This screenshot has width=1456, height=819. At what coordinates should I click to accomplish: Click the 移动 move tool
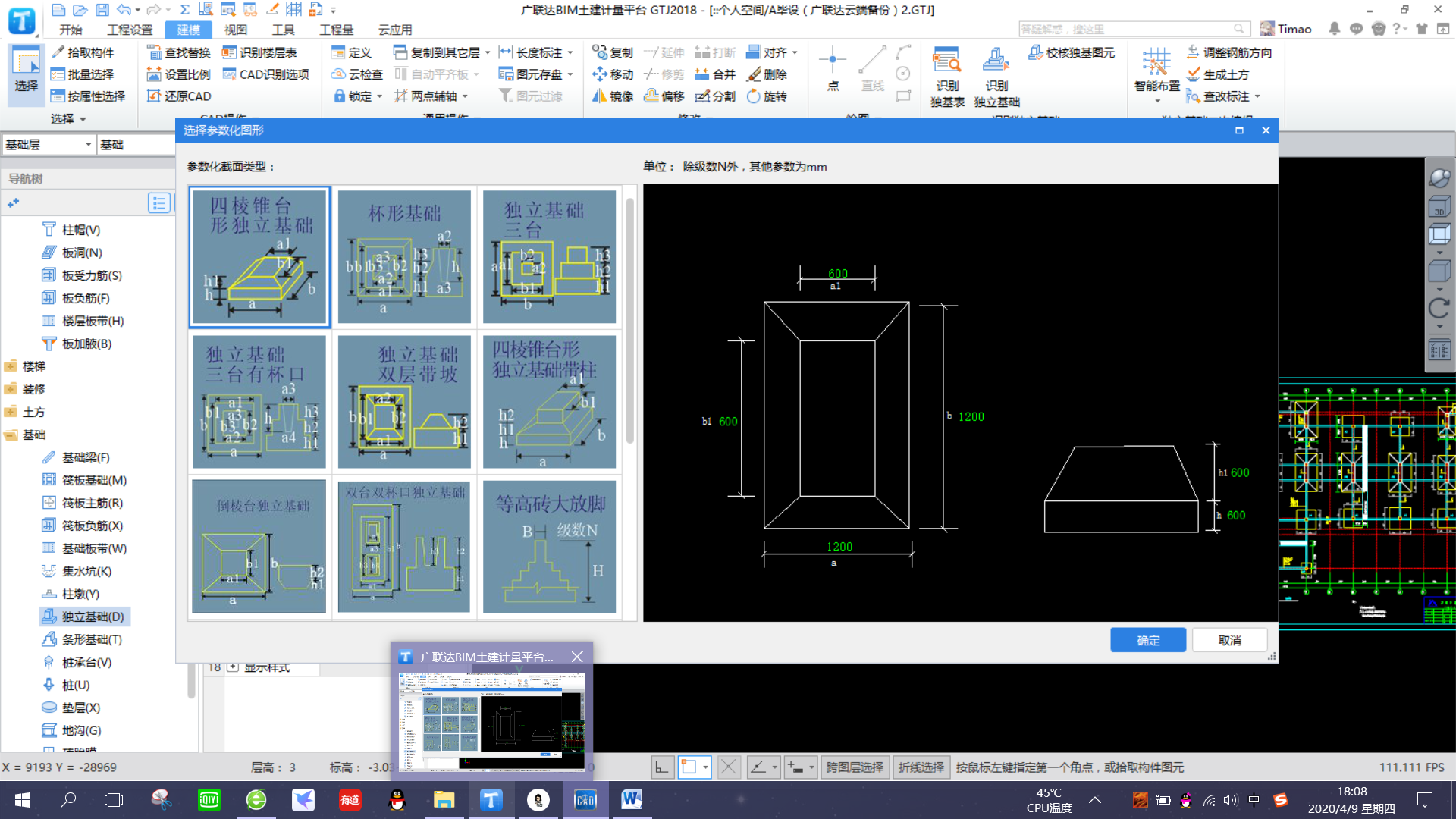[613, 74]
